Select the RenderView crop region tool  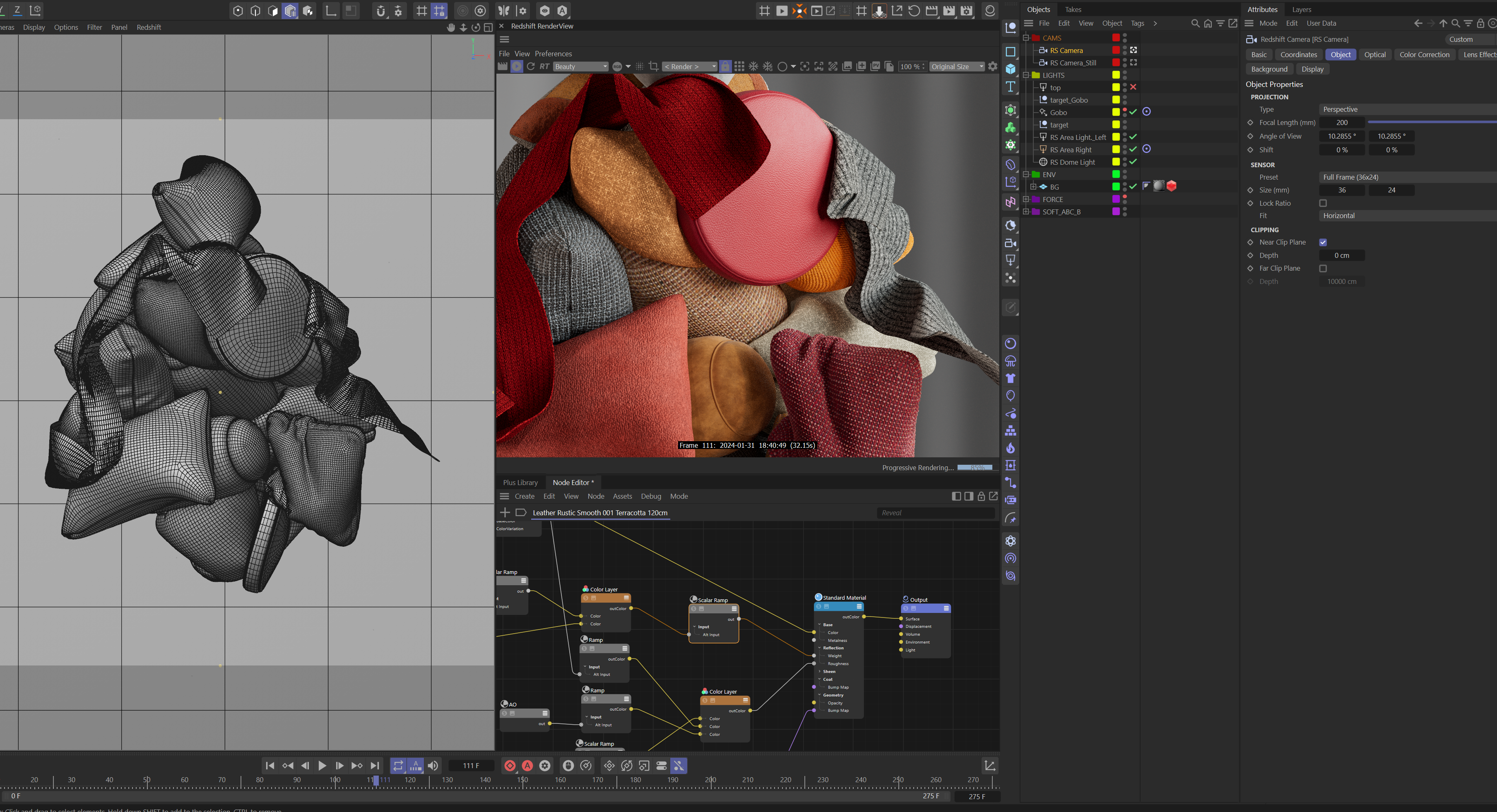coord(653,67)
